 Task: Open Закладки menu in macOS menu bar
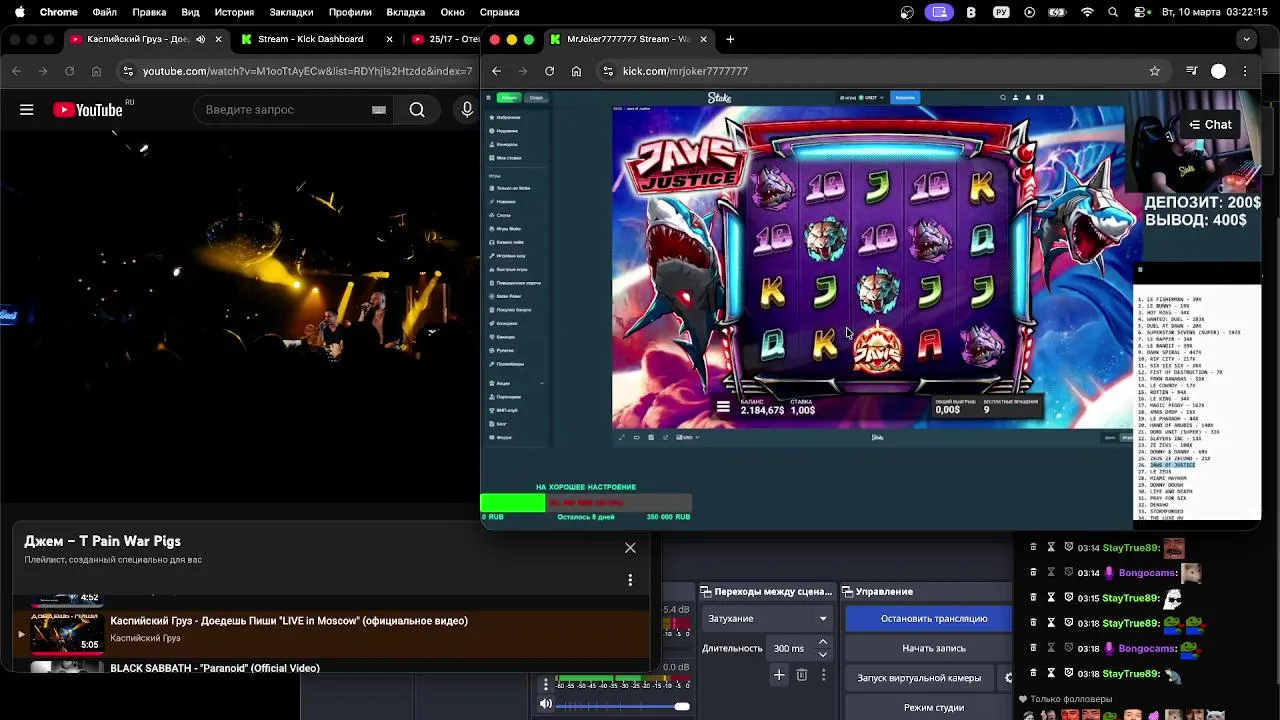pos(291,12)
